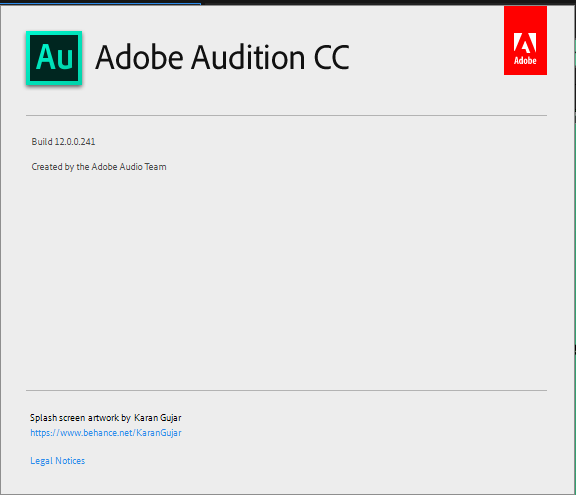This screenshot has width=576, height=495.
Task: Click the red Adobe logo badge
Action: [x=525, y=40]
